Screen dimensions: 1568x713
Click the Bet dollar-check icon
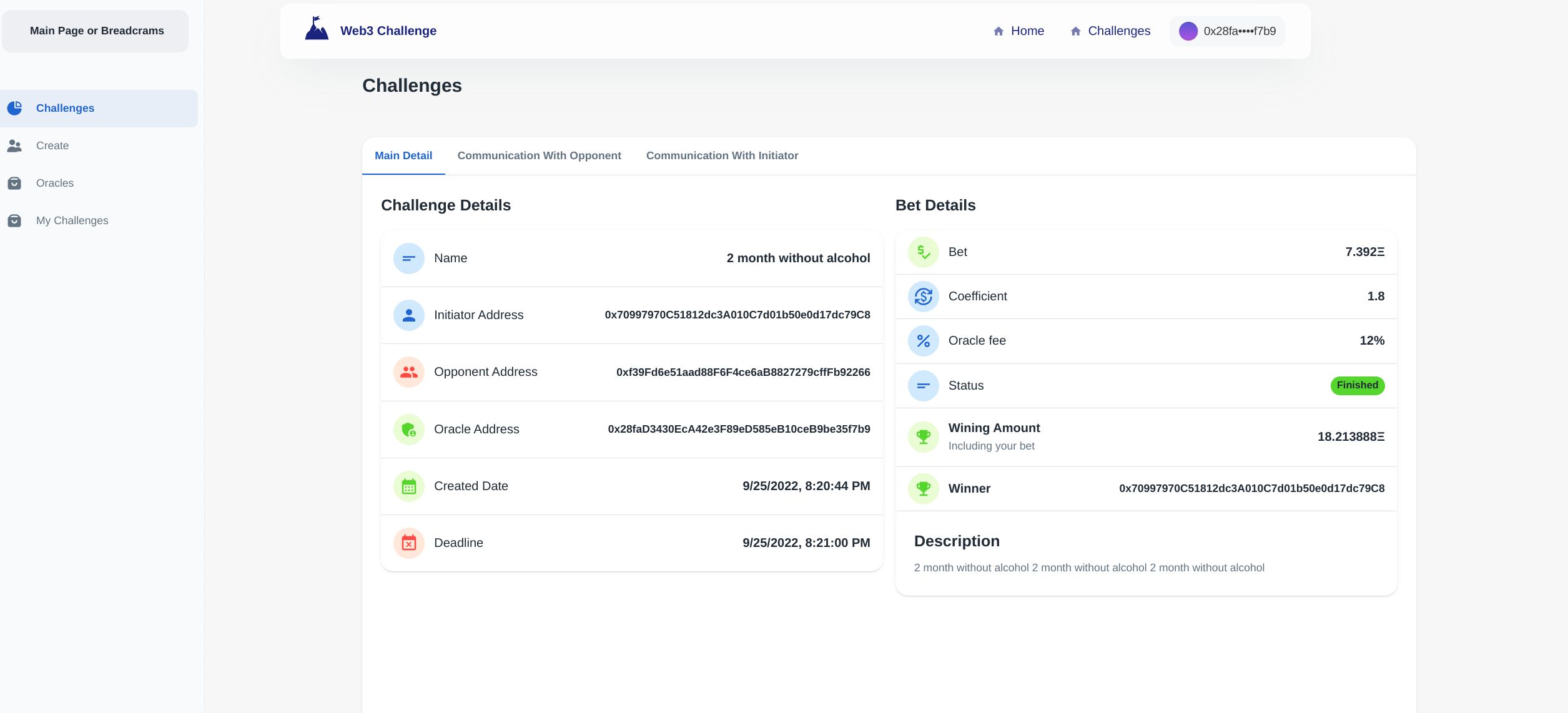click(924, 252)
